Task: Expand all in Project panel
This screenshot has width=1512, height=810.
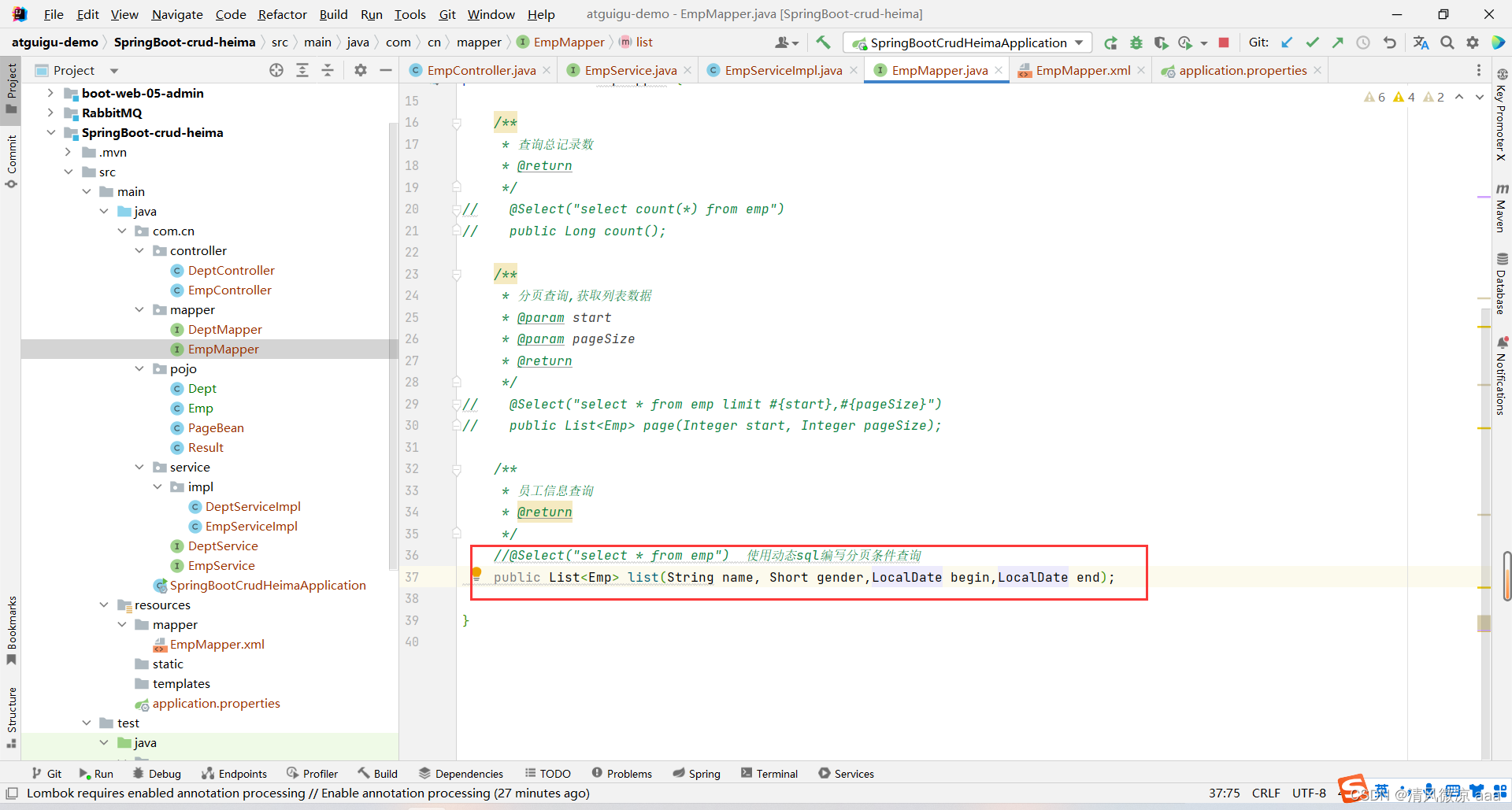Action: coord(302,70)
